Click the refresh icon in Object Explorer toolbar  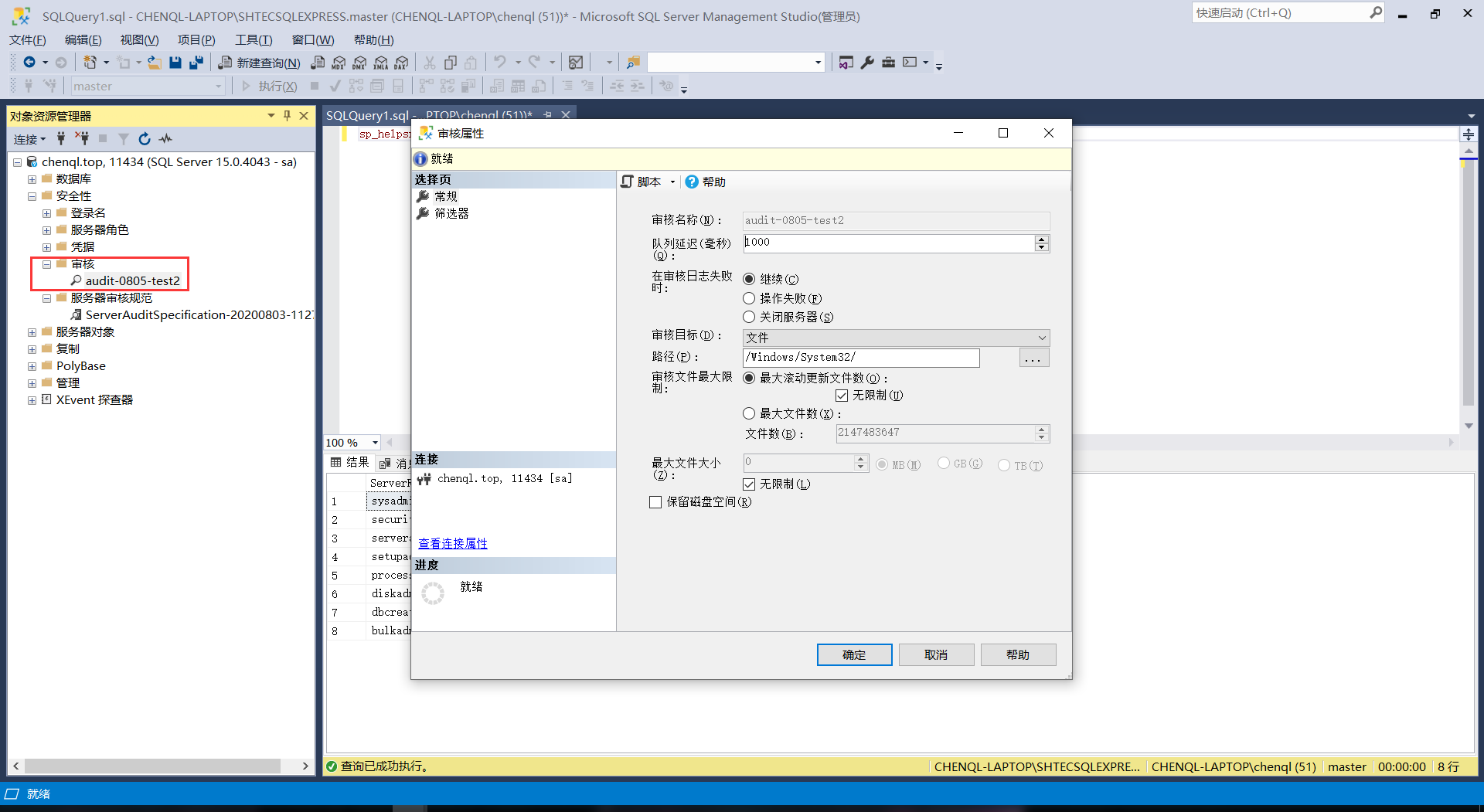click(x=144, y=139)
